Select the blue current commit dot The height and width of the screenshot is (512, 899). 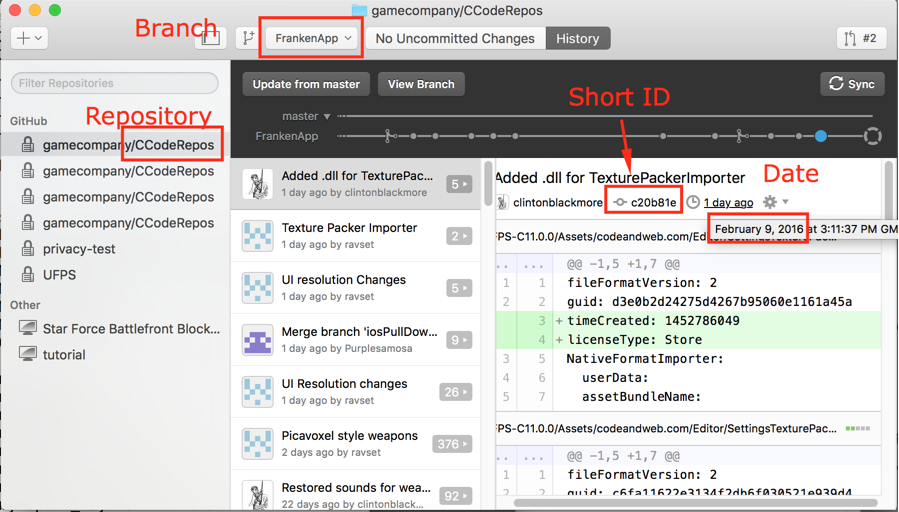820,136
